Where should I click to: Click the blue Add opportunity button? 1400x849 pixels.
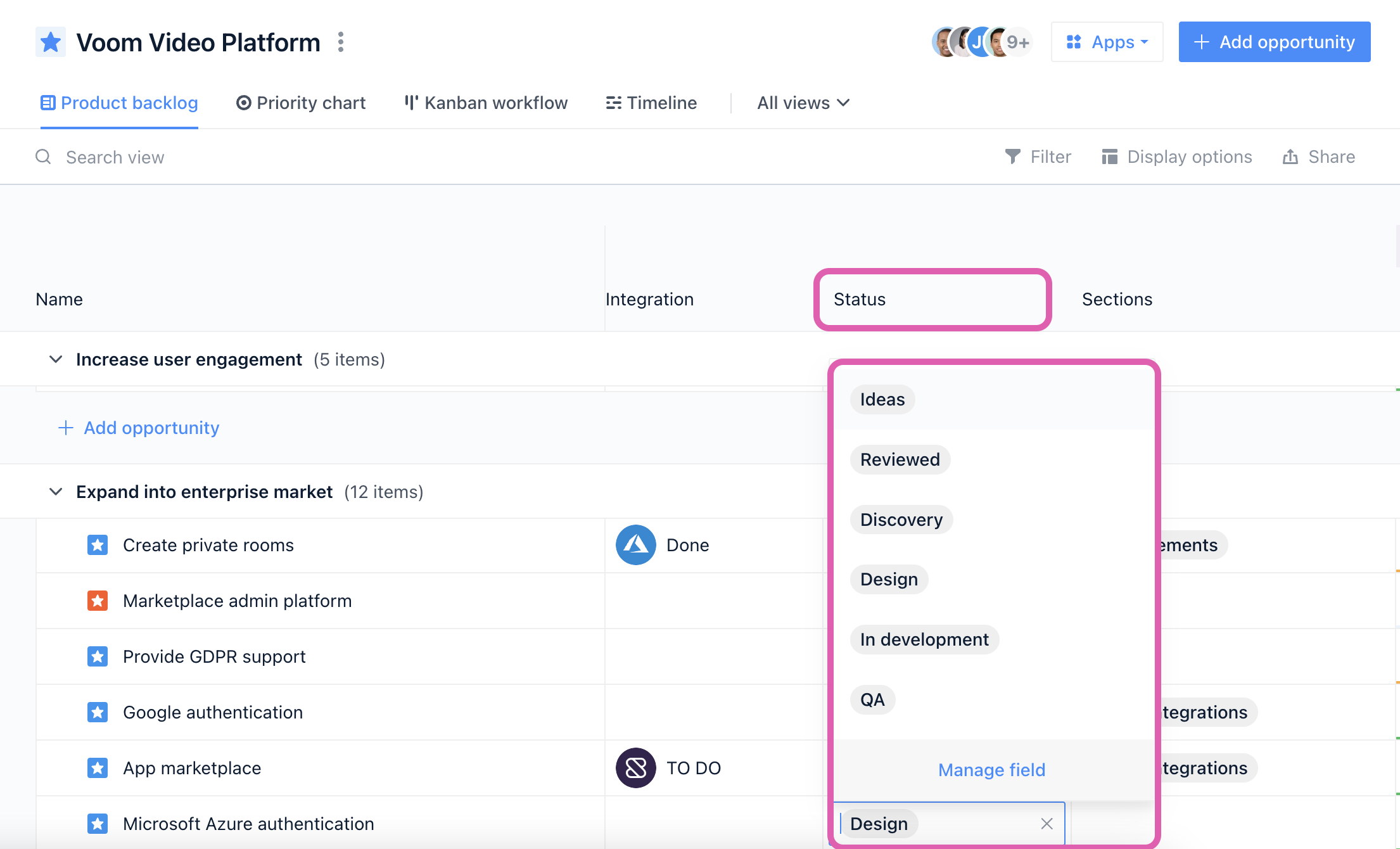pos(1275,42)
